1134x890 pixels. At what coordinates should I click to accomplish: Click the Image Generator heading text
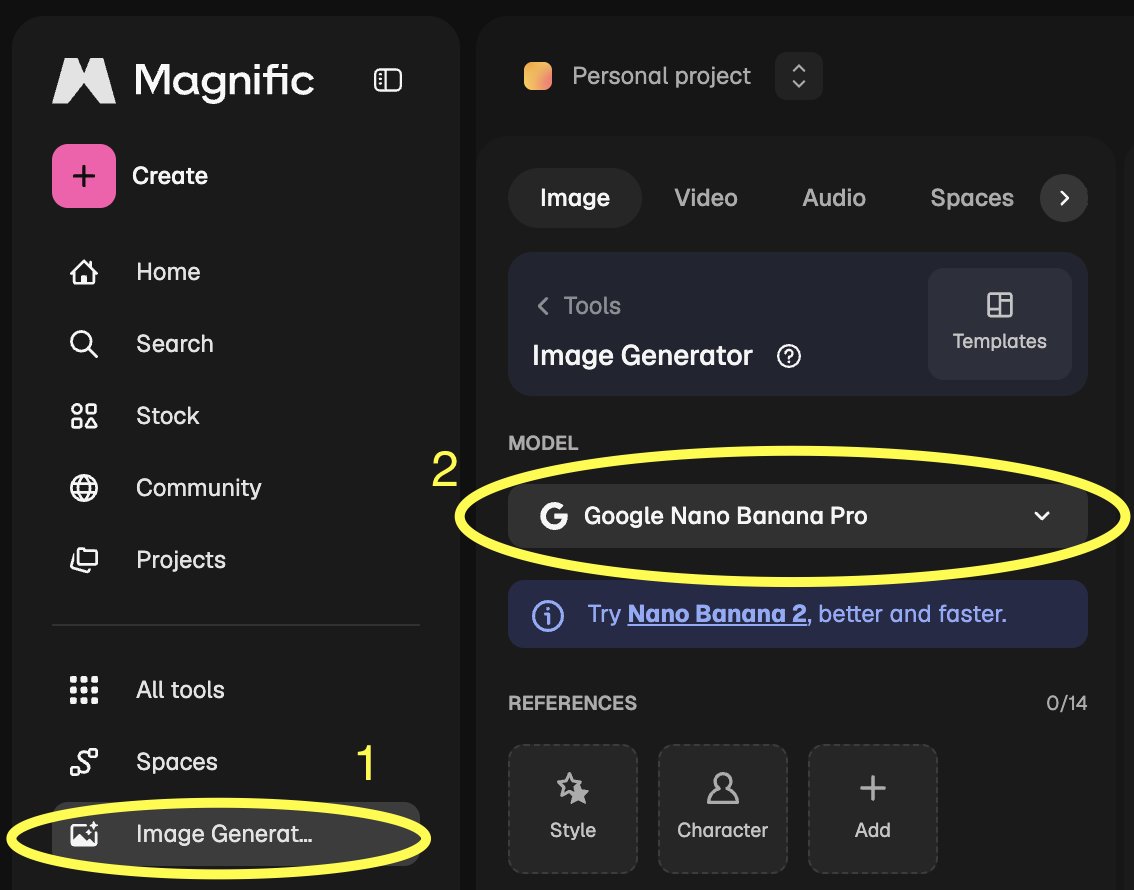coord(642,356)
